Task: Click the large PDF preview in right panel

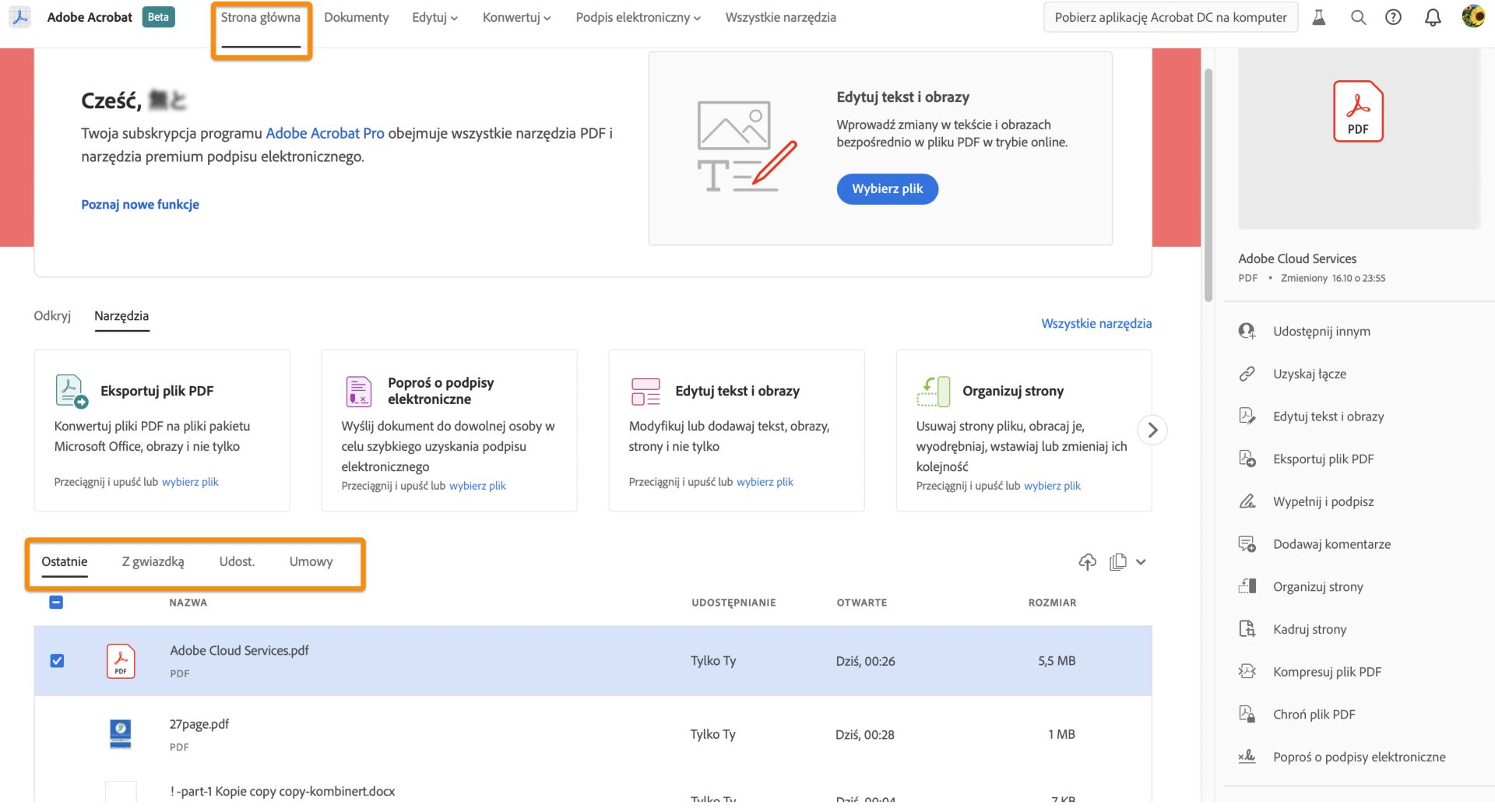Action: (x=1358, y=111)
